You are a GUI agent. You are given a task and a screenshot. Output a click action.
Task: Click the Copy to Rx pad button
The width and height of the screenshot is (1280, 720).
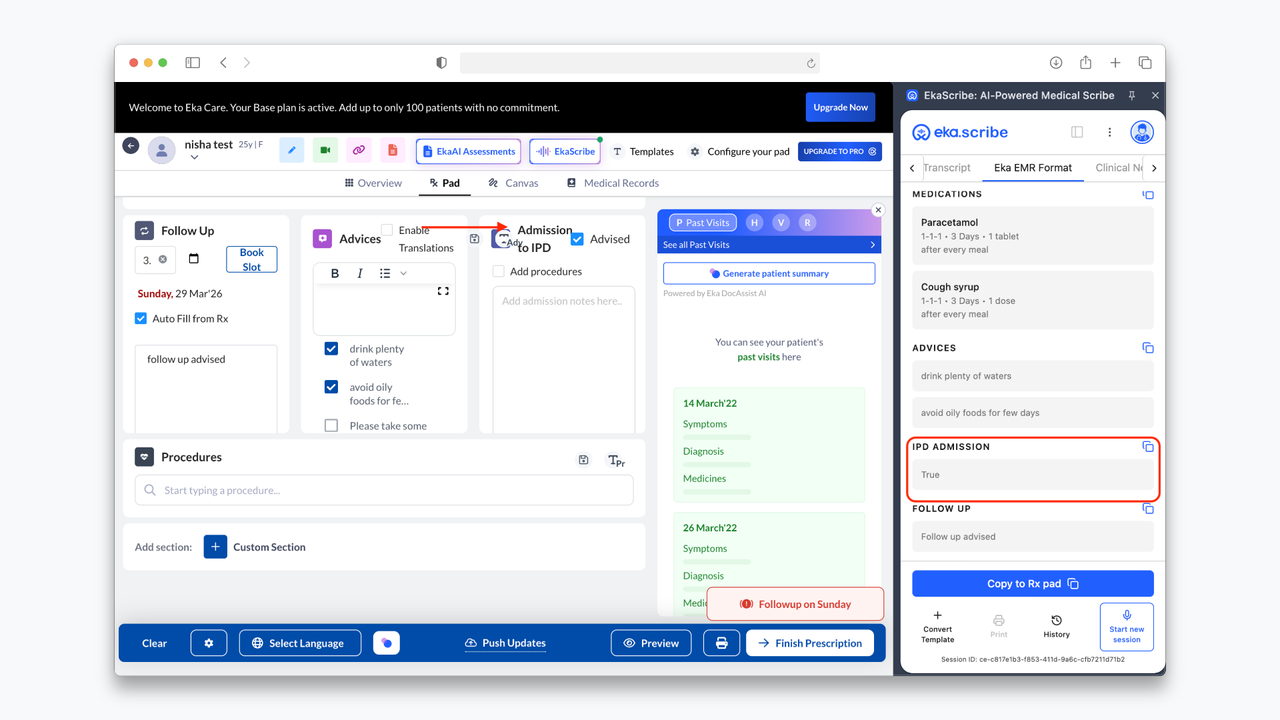(1032, 584)
